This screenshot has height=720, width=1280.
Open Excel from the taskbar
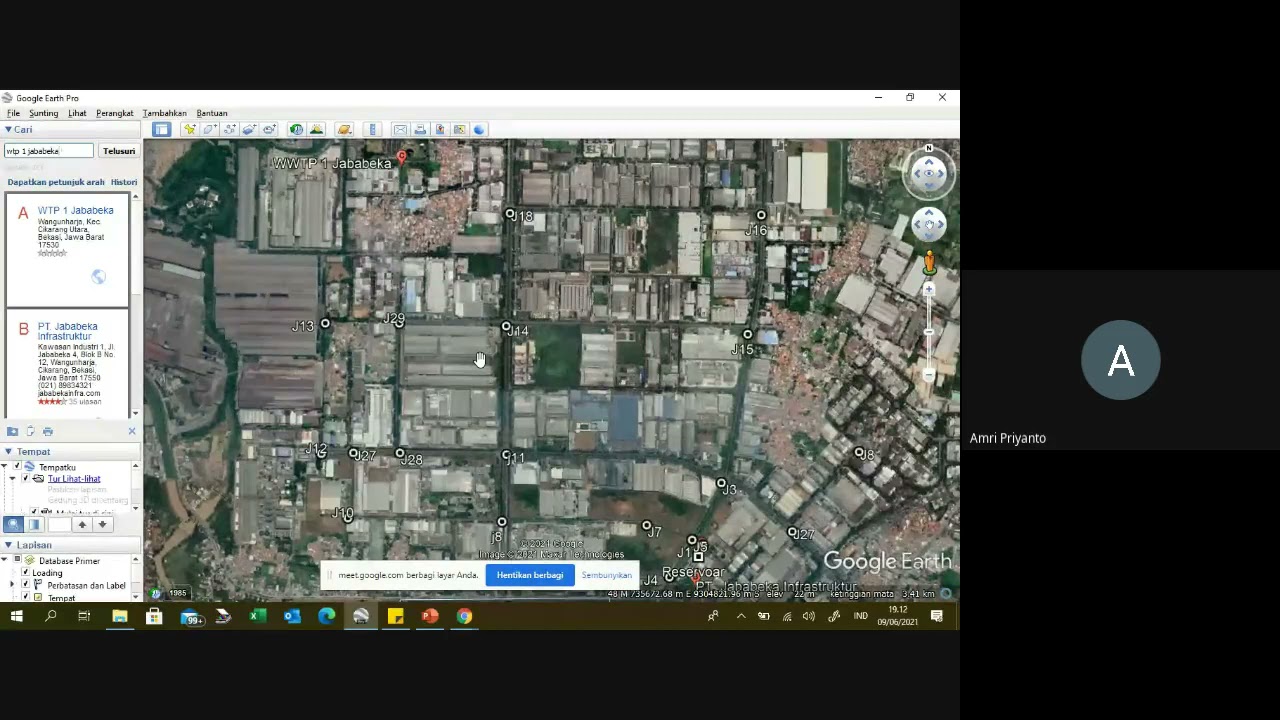point(257,616)
